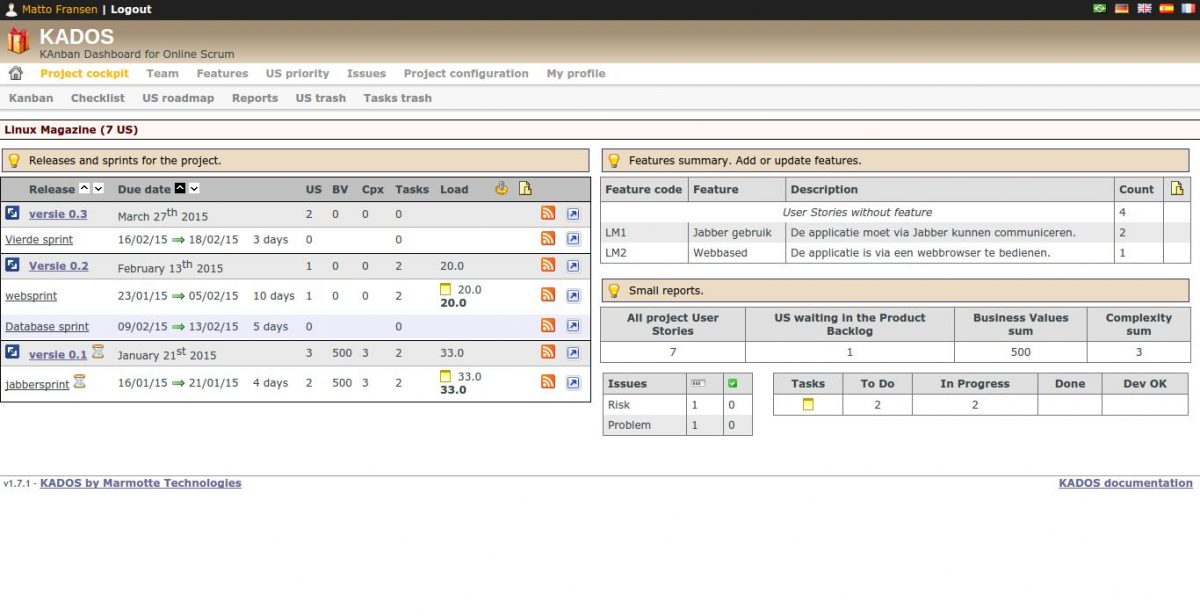The height and width of the screenshot is (616, 1200).
Task: Open the Features menu item
Action: [222, 73]
